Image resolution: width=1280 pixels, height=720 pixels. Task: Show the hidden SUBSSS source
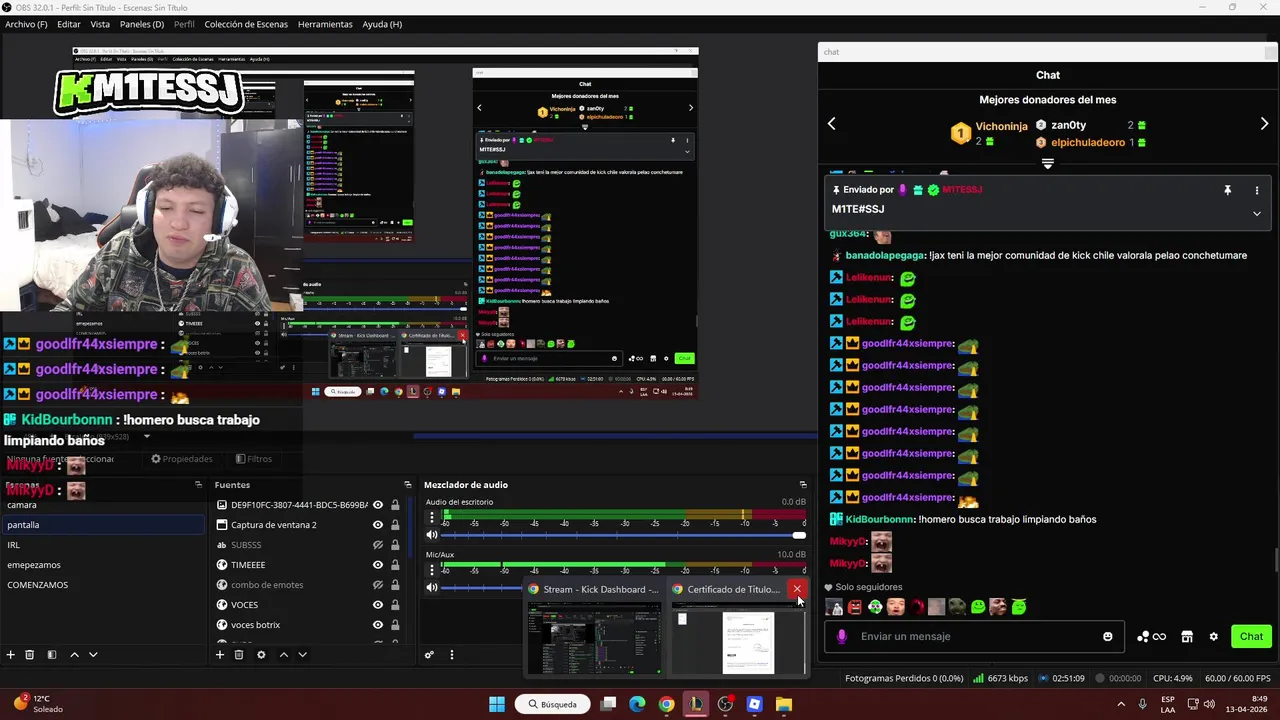[x=378, y=545]
